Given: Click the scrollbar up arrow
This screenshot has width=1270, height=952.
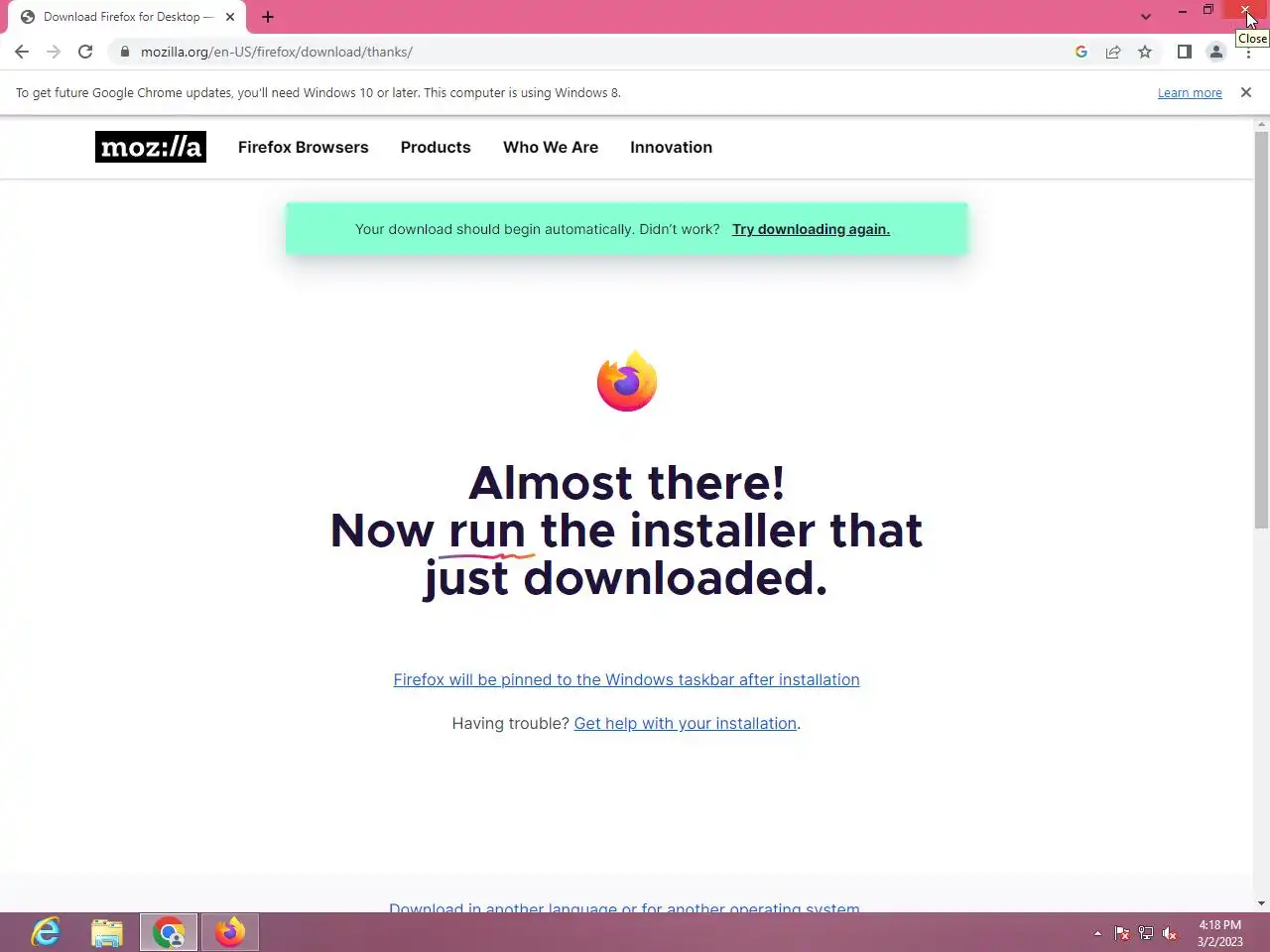Looking at the screenshot, I should click(x=1262, y=125).
